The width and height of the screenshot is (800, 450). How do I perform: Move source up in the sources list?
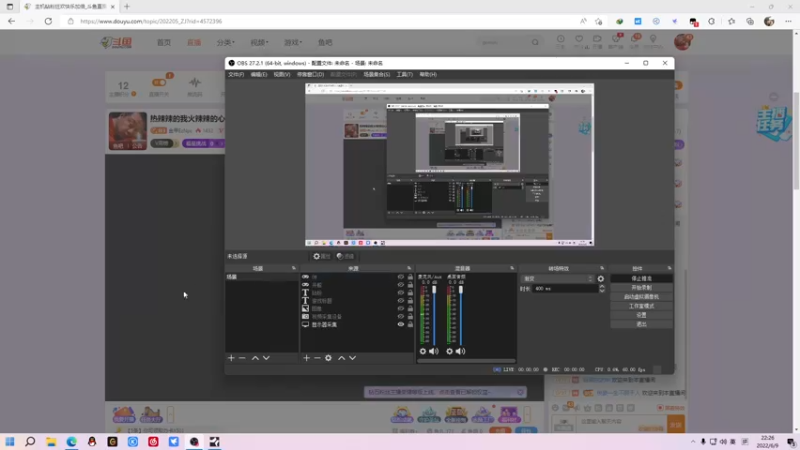pyautogui.click(x=341, y=358)
